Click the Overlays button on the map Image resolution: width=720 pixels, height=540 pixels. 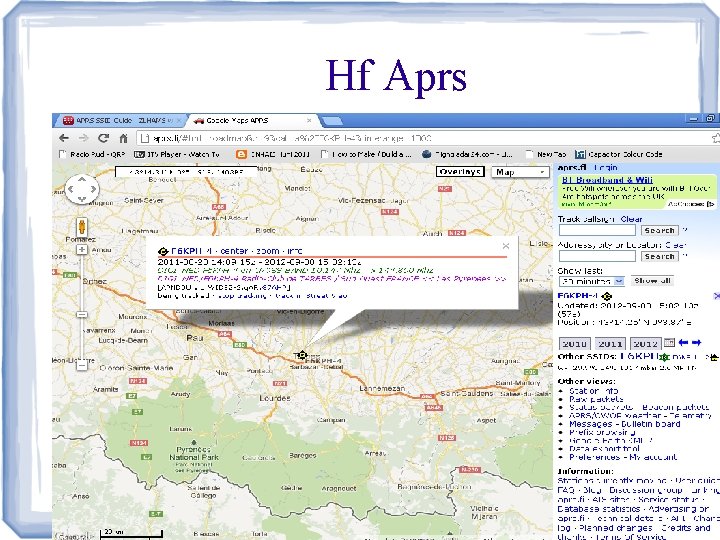click(x=460, y=172)
